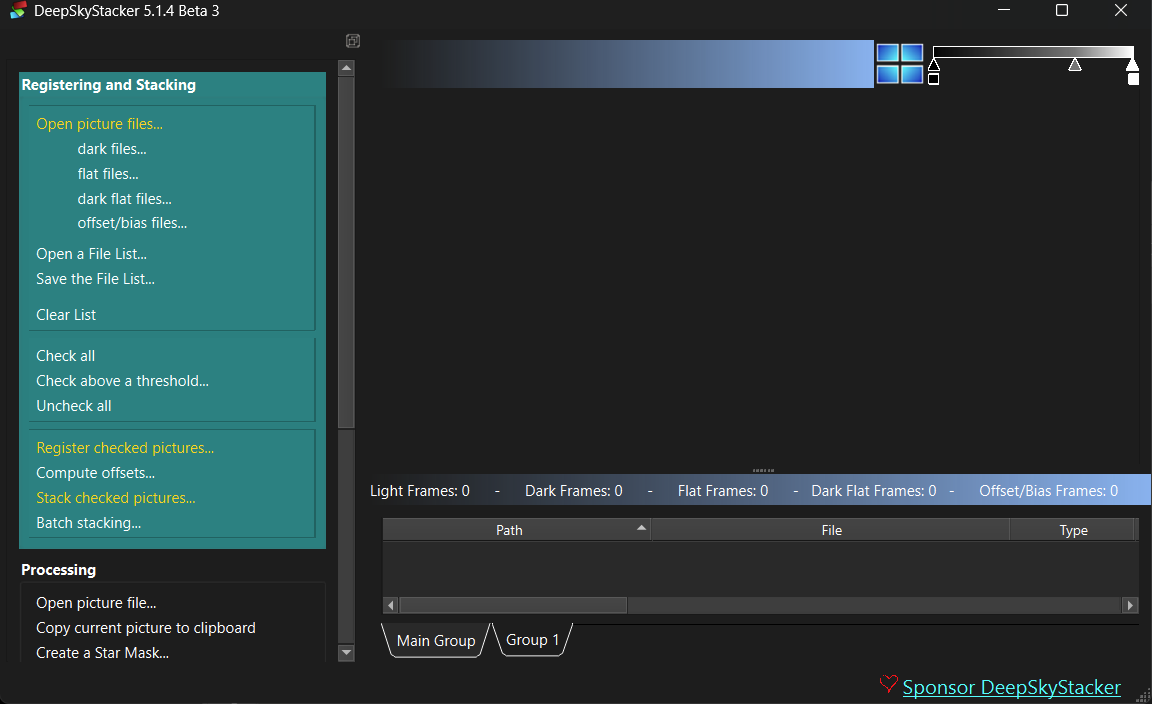Add dark flat files
This screenshot has height=704, width=1152.
click(x=124, y=199)
